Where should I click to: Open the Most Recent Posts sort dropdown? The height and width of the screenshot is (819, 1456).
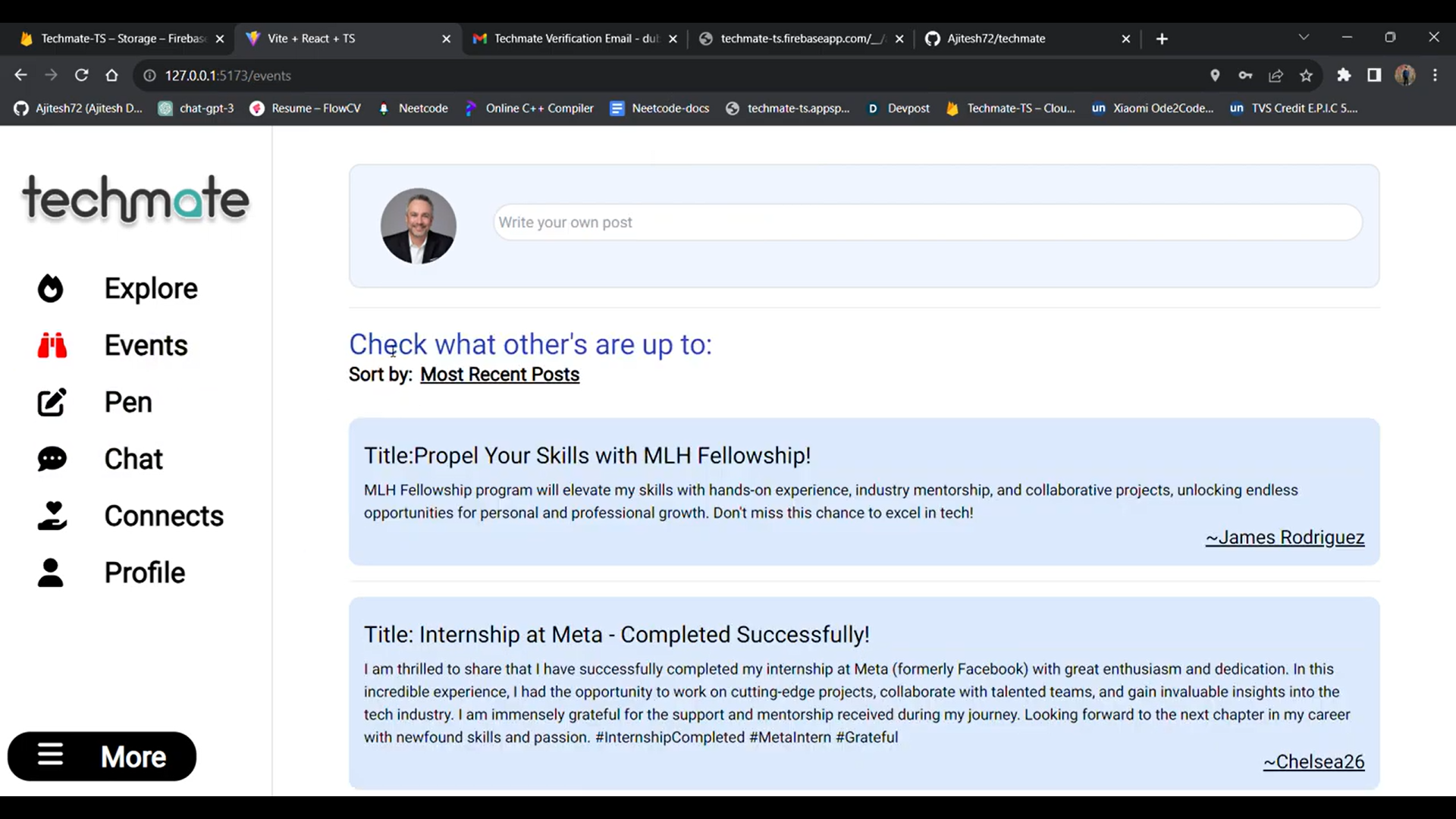[x=500, y=375]
